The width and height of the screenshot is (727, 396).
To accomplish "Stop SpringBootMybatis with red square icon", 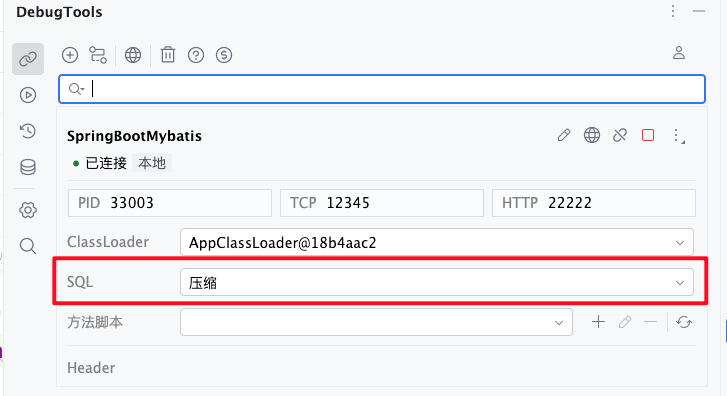I will tap(648, 135).
